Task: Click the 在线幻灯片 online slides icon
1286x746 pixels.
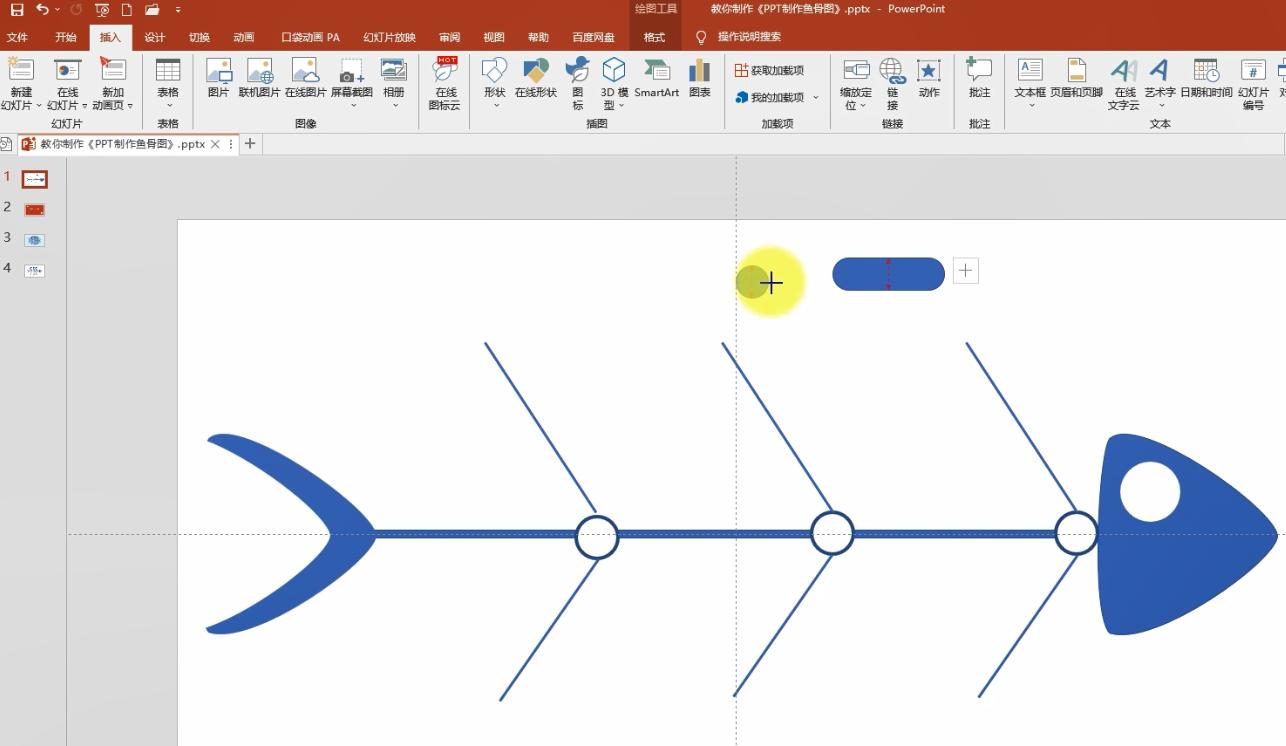Action: point(67,70)
